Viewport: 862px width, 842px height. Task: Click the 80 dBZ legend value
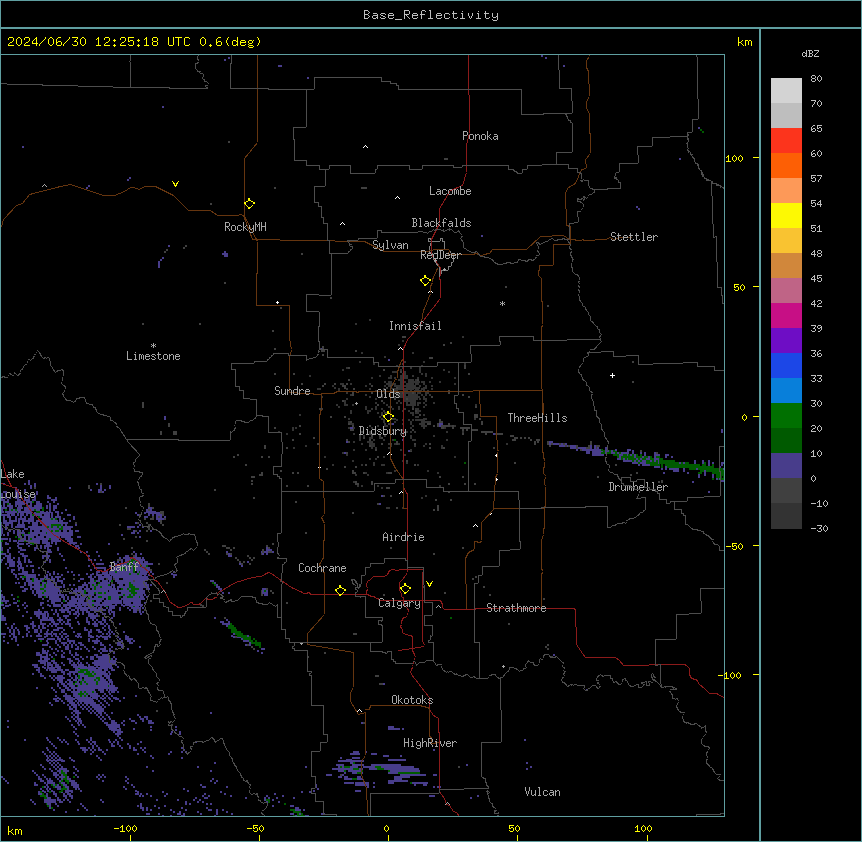tap(816, 79)
